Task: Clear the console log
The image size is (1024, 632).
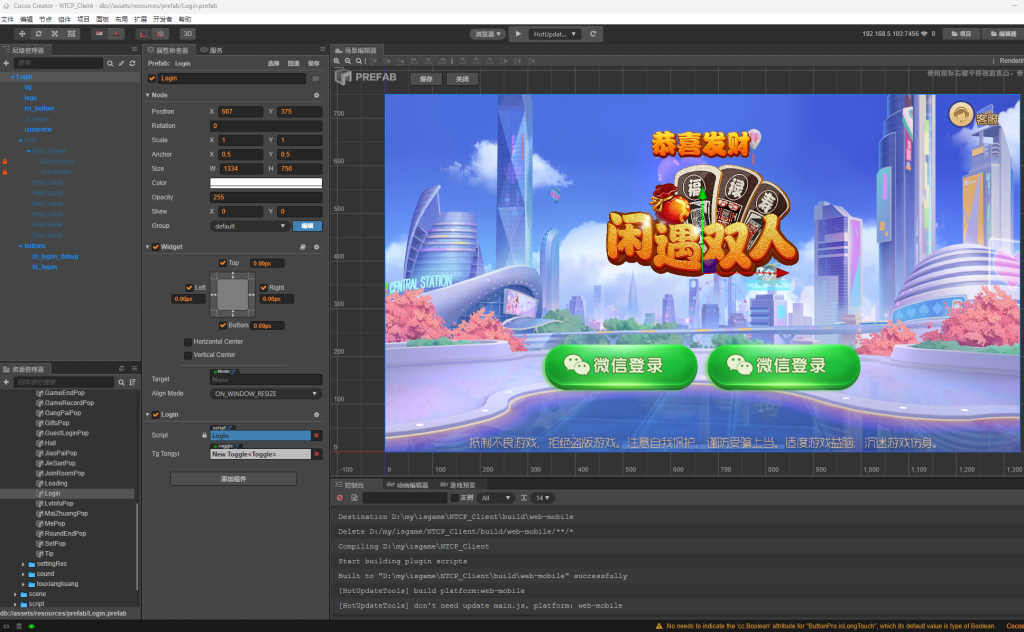Action: coord(340,498)
